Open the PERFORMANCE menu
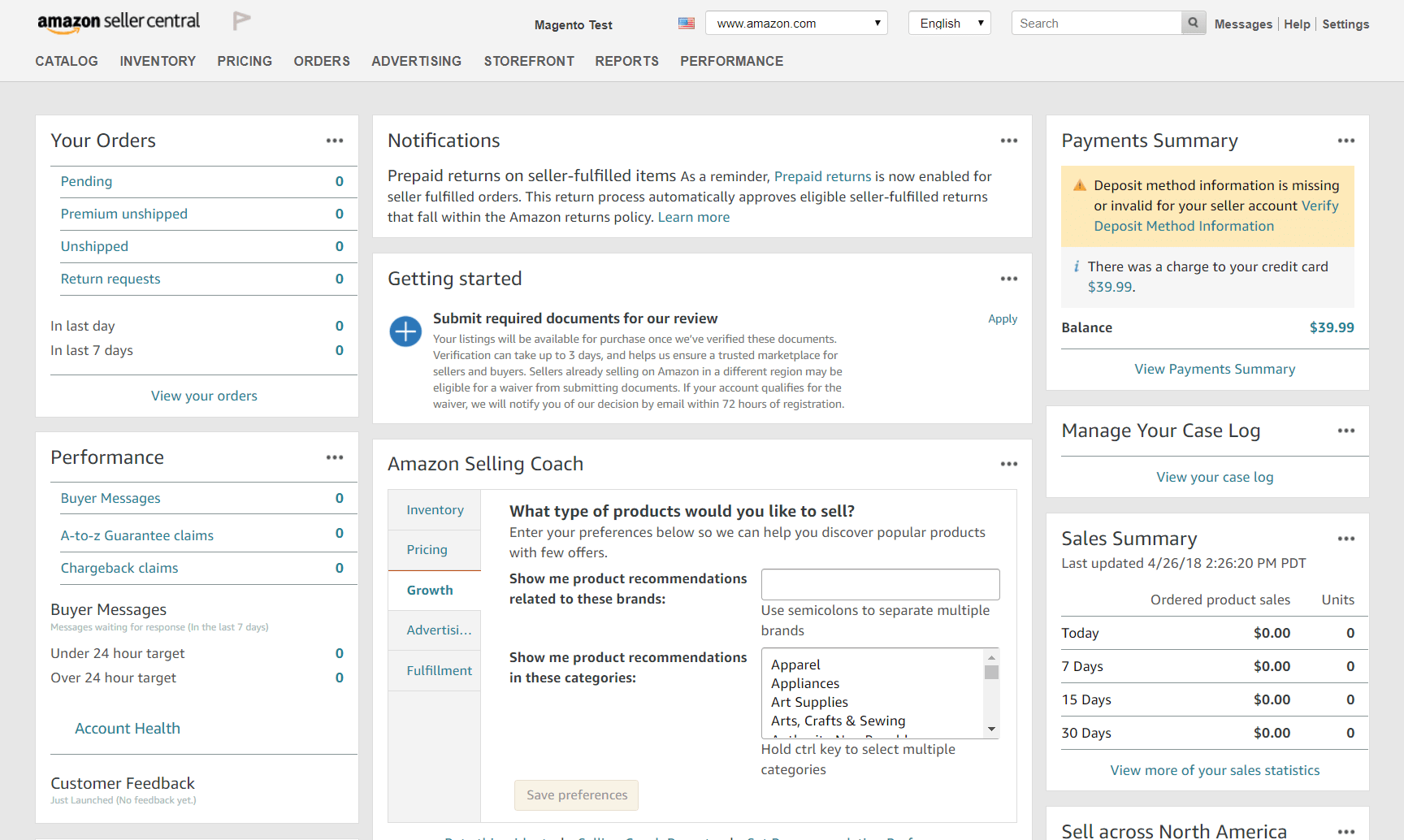 [732, 61]
